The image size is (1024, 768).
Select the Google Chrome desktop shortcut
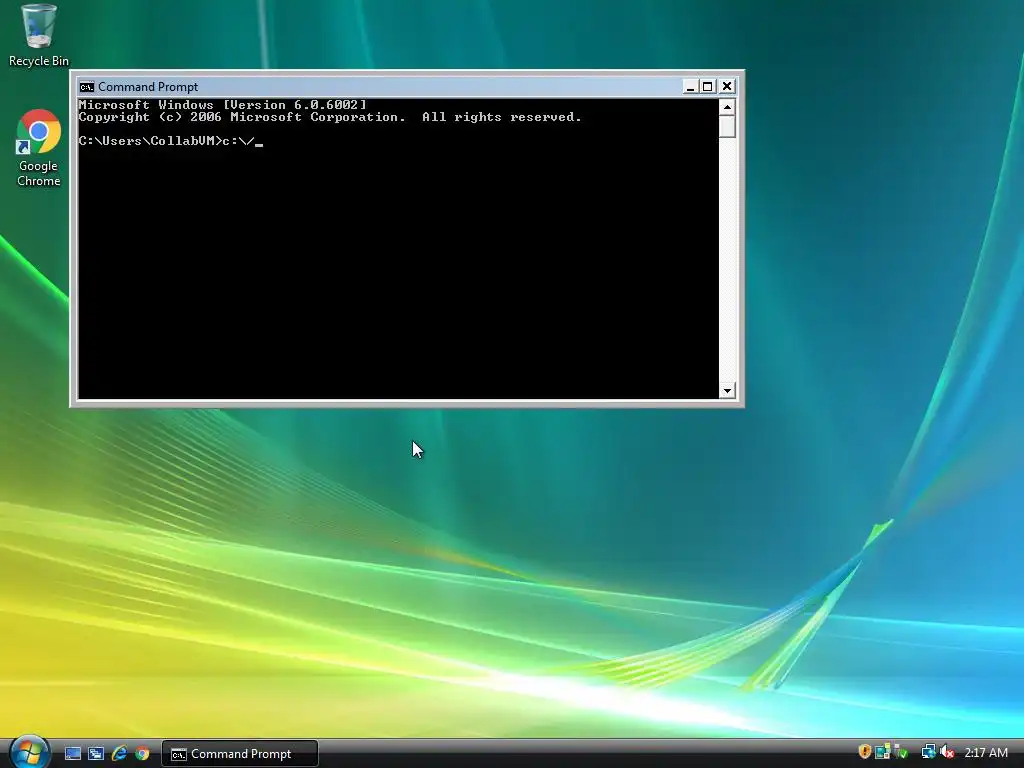(x=39, y=149)
